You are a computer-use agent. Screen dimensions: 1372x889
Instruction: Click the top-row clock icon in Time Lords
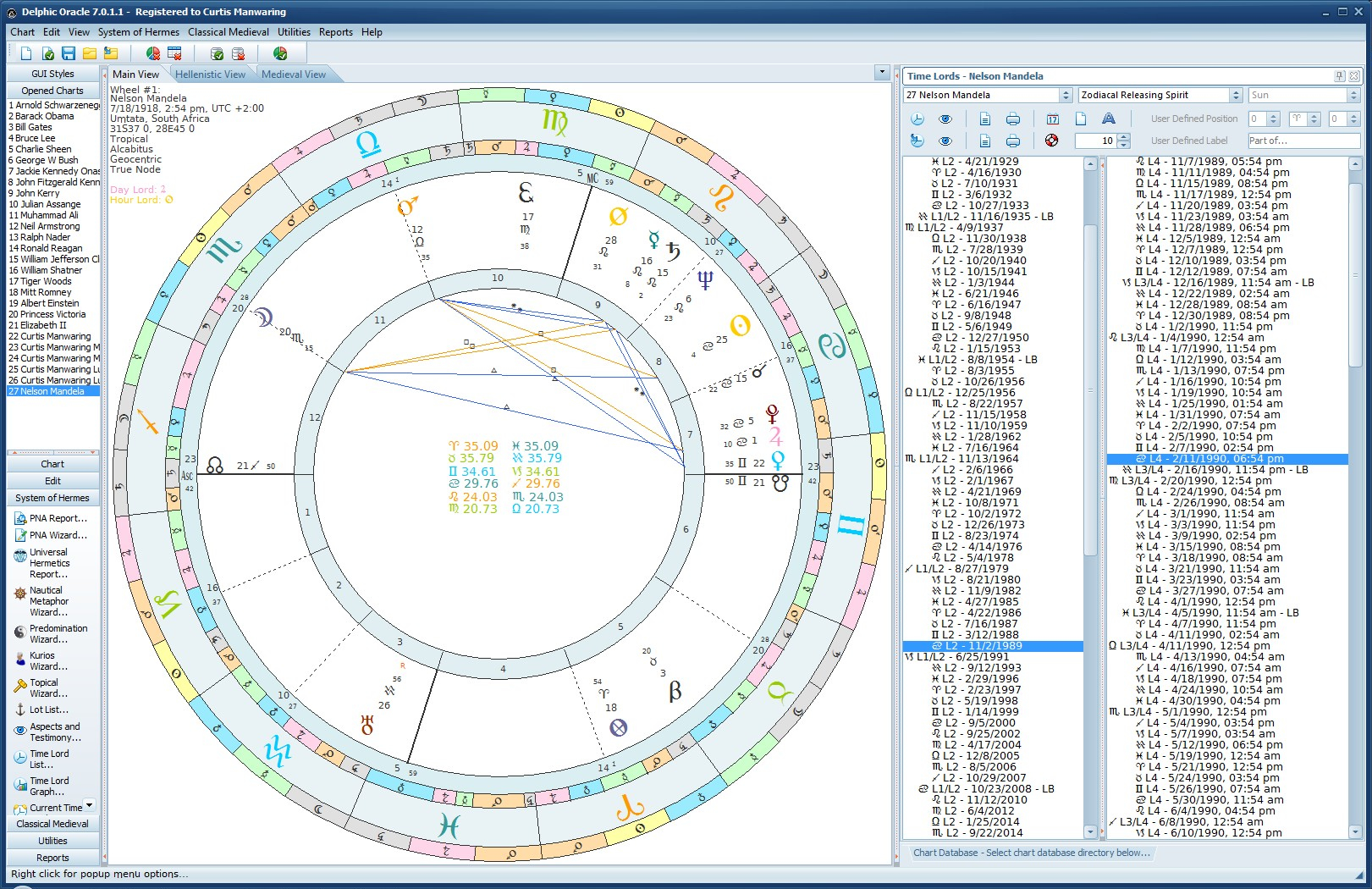917,119
